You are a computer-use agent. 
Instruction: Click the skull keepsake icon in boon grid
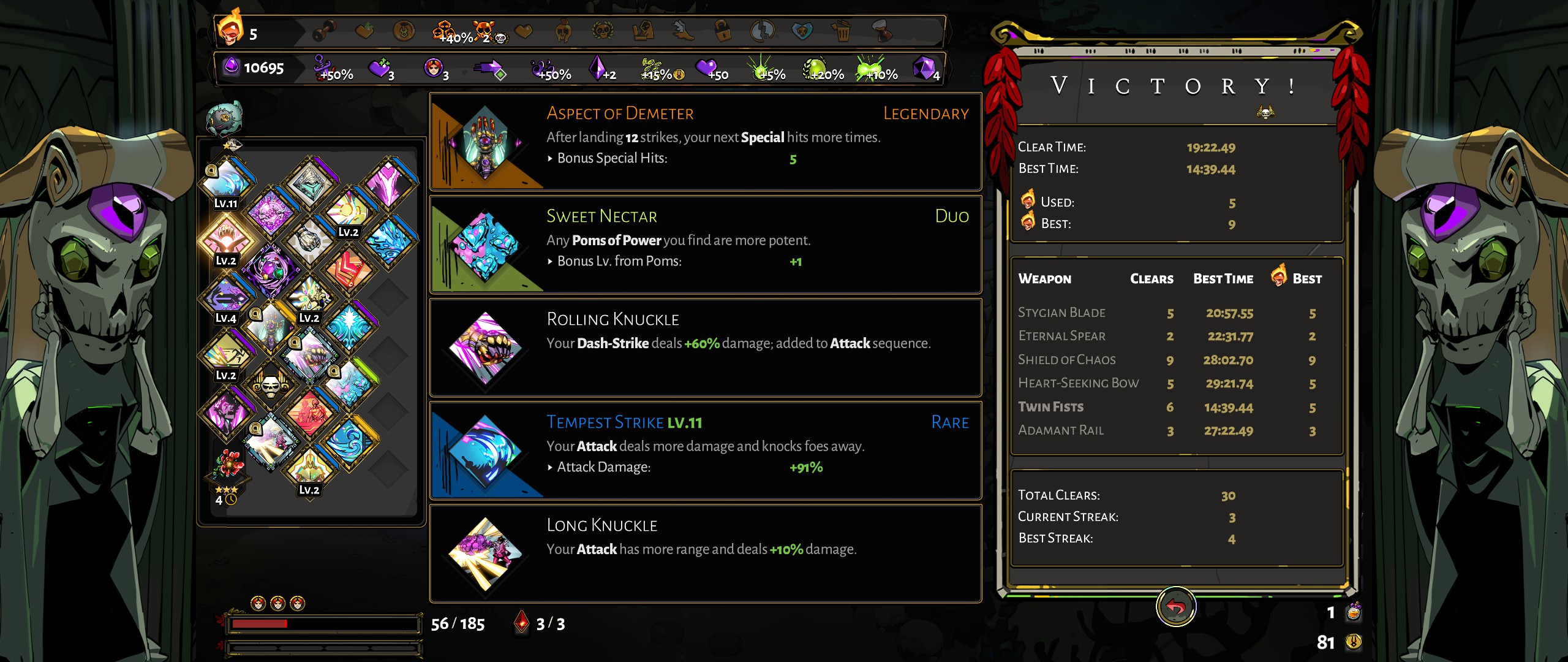click(270, 386)
